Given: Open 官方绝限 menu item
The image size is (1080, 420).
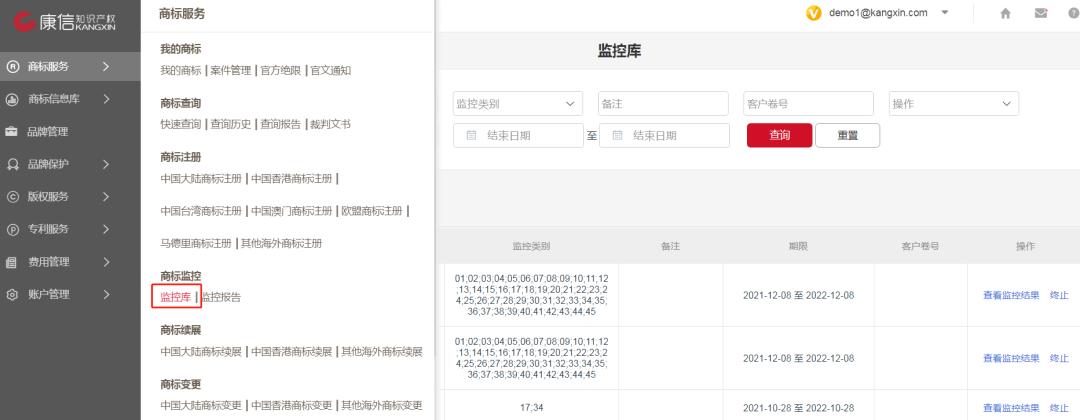Looking at the screenshot, I should (x=280, y=70).
